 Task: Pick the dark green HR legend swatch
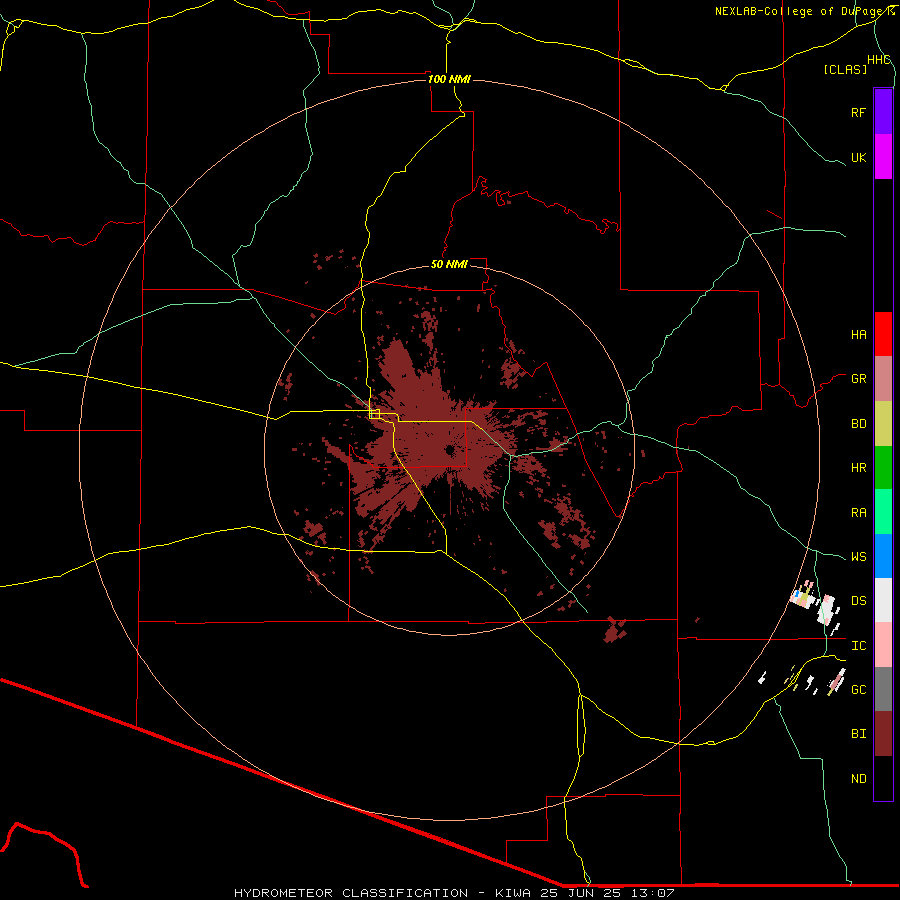tap(883, 468)
